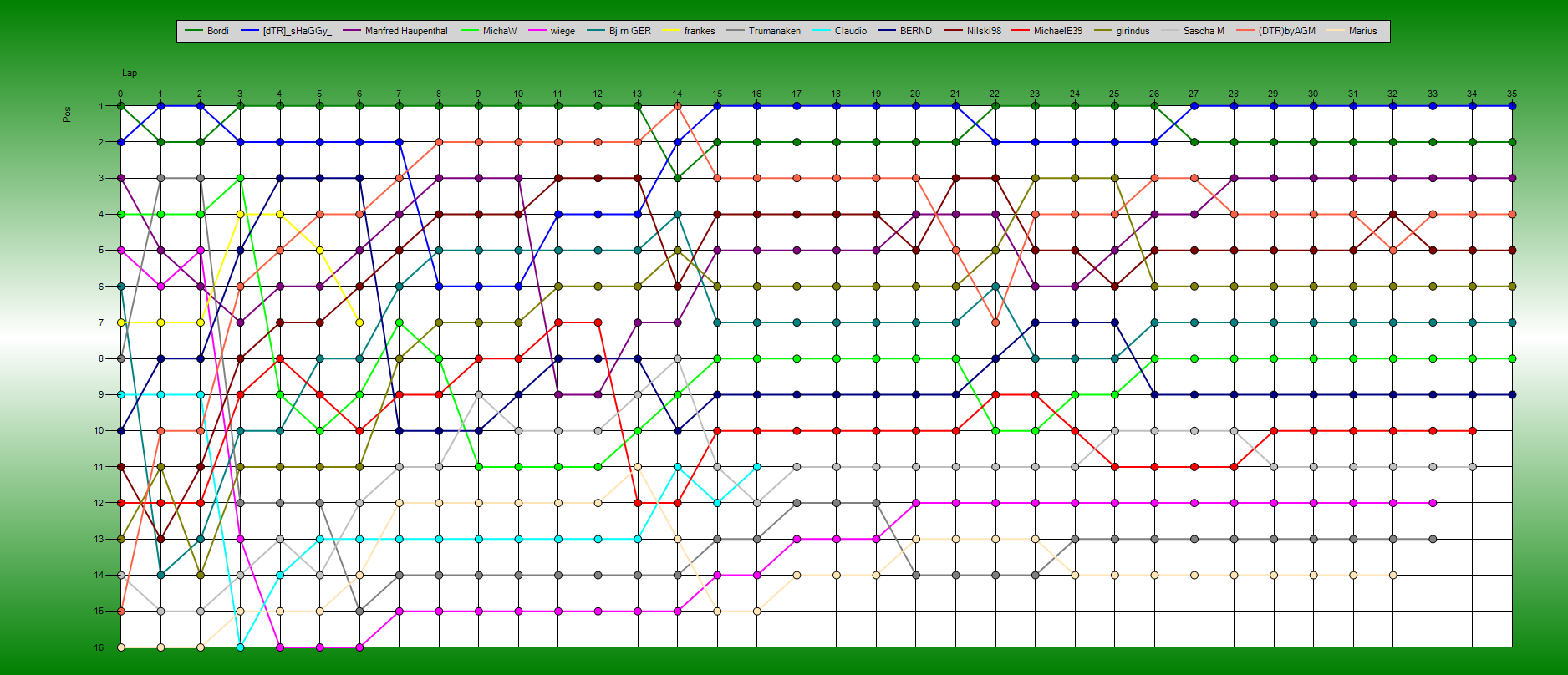Click the Nilski98 legend label
1568x675 pixels.
click(x=984, y=31)
